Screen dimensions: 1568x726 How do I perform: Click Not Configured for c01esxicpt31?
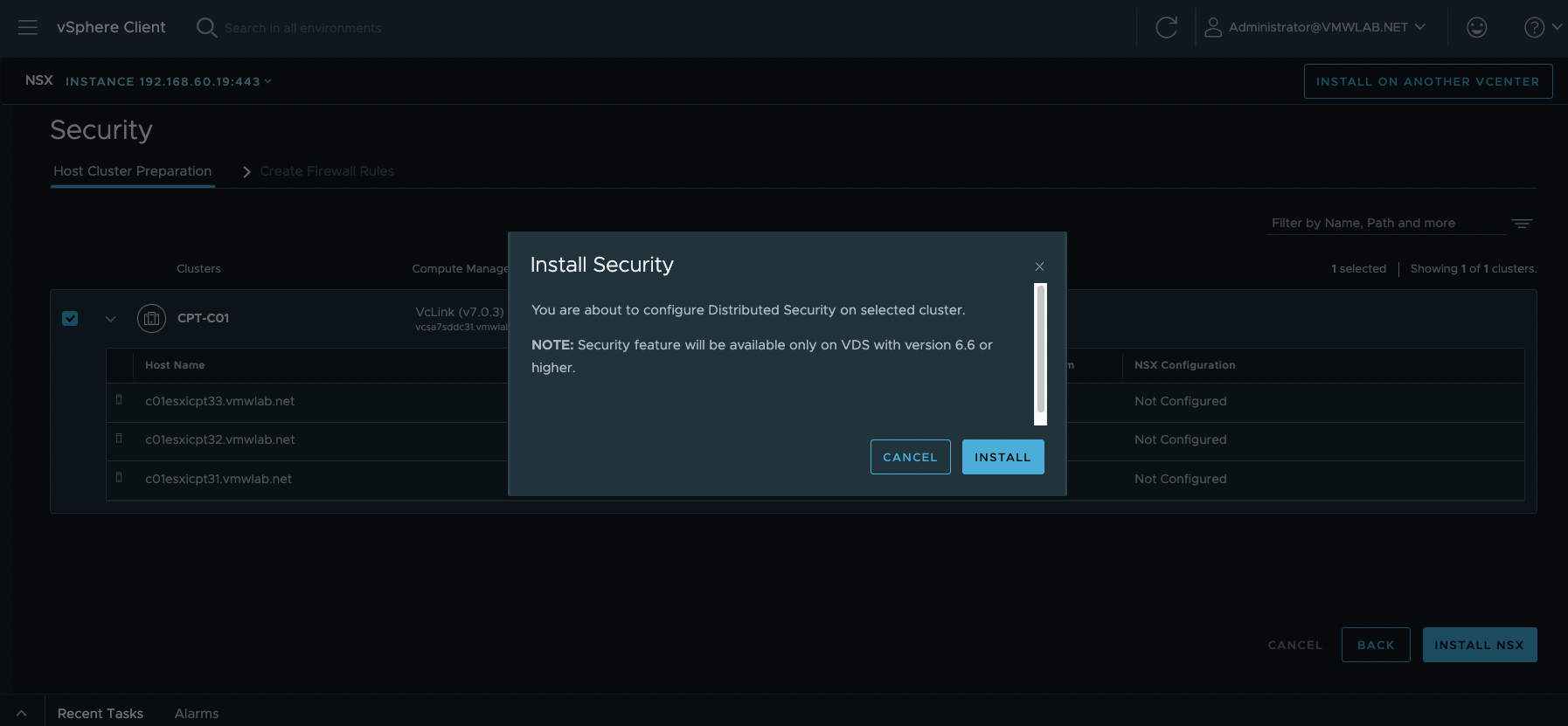pyautogui.click(x=1181, y=479)
